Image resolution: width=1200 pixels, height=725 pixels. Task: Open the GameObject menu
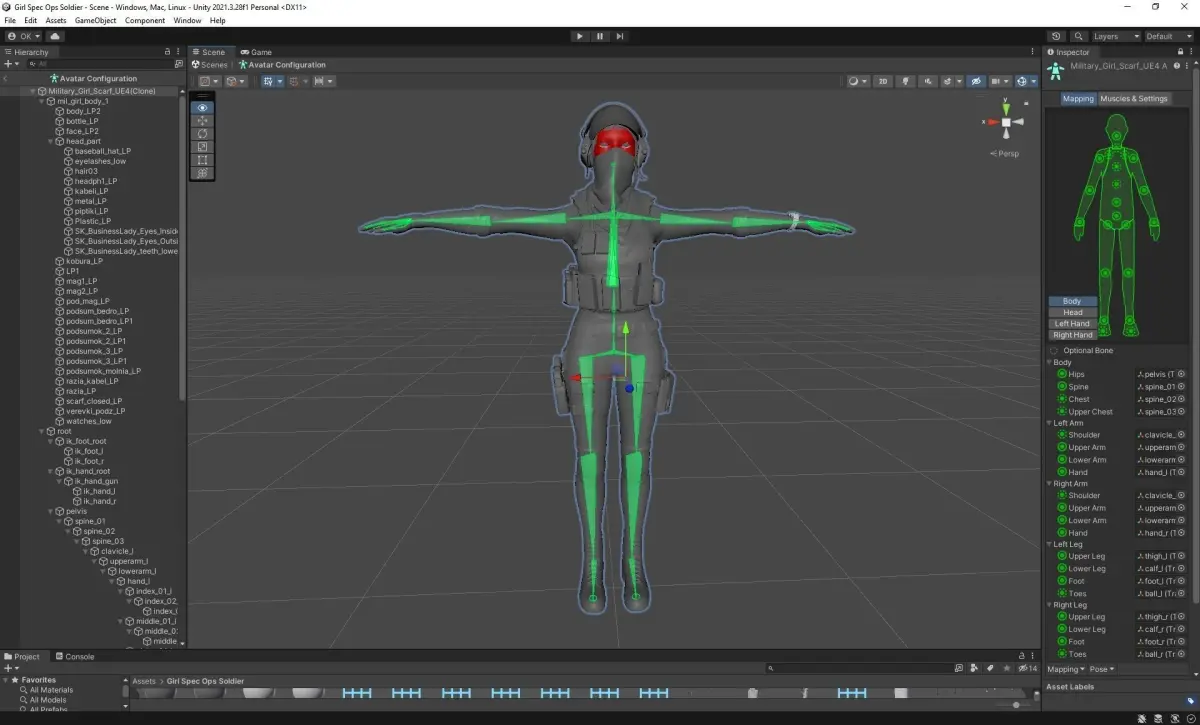(x=96, y=20)
